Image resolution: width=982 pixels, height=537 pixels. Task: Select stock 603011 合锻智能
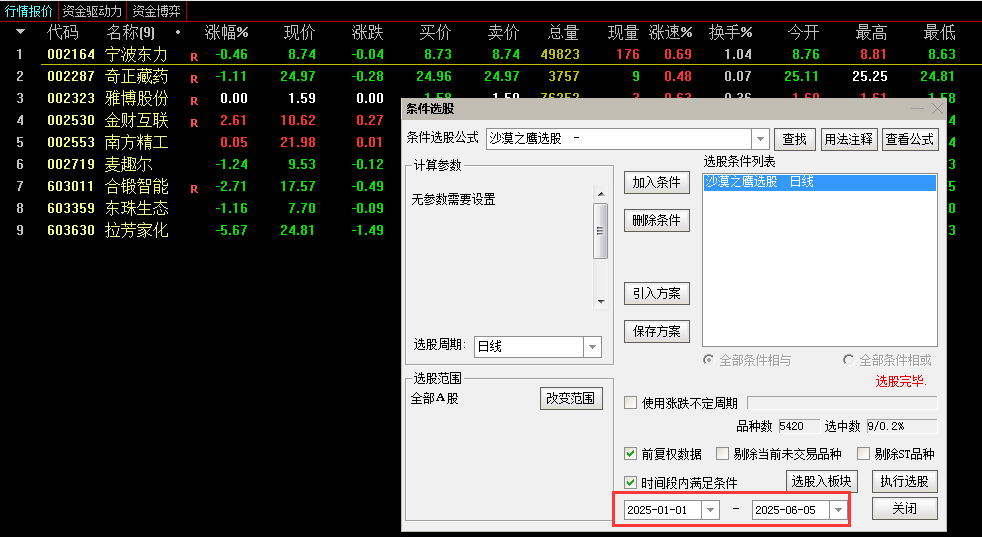(x=107, y=186)
